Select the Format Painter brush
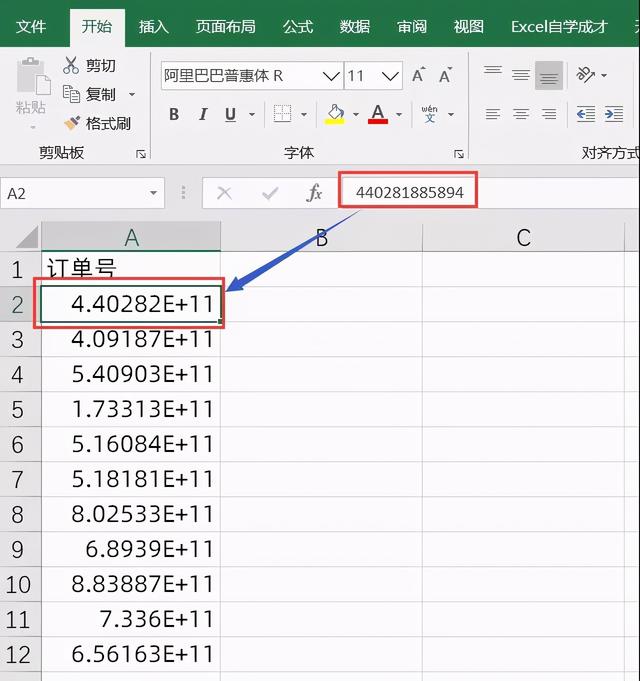The height and width of the screenshot is (681, 640). tap(72, 123)
